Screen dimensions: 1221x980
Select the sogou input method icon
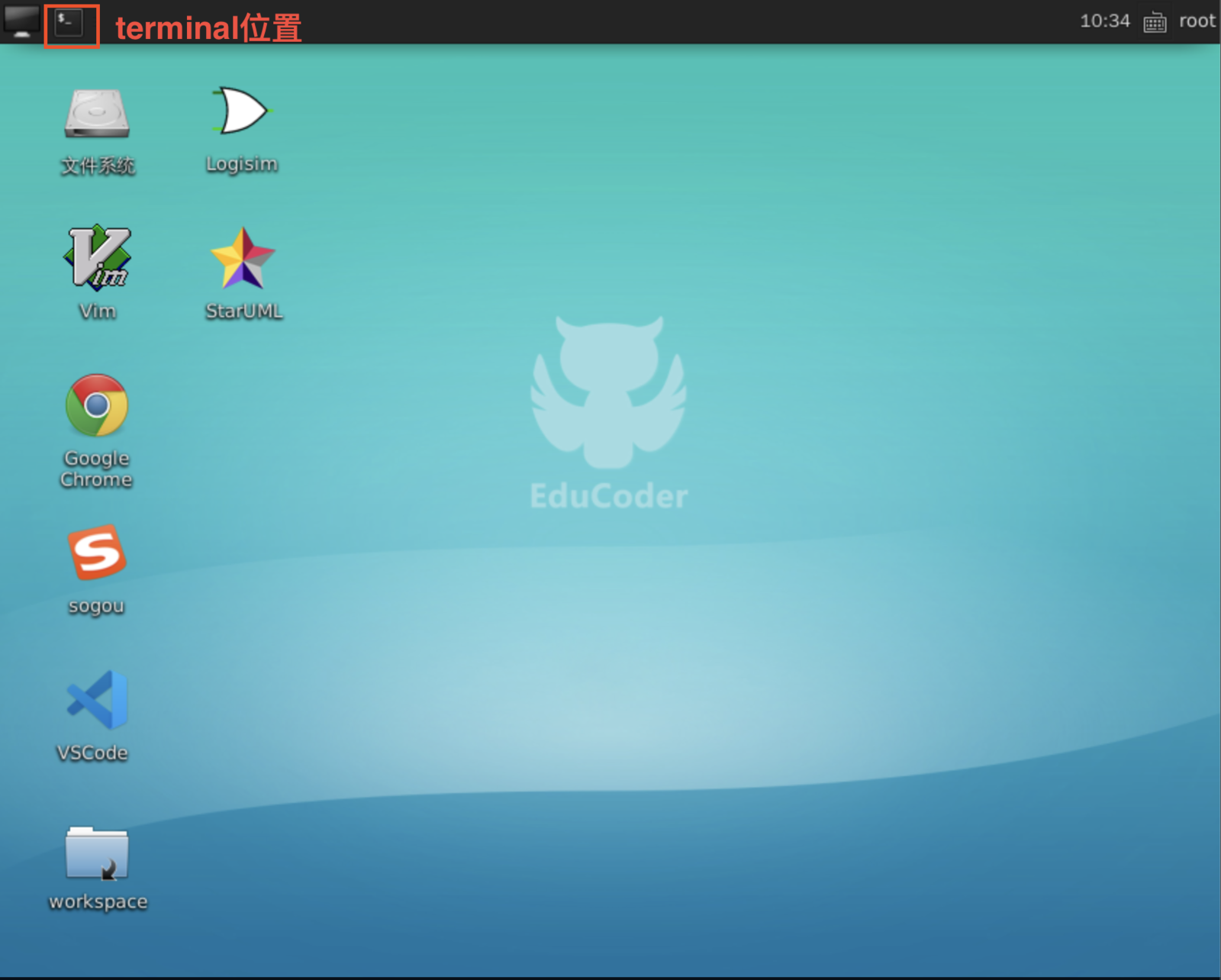coord(97,552)
